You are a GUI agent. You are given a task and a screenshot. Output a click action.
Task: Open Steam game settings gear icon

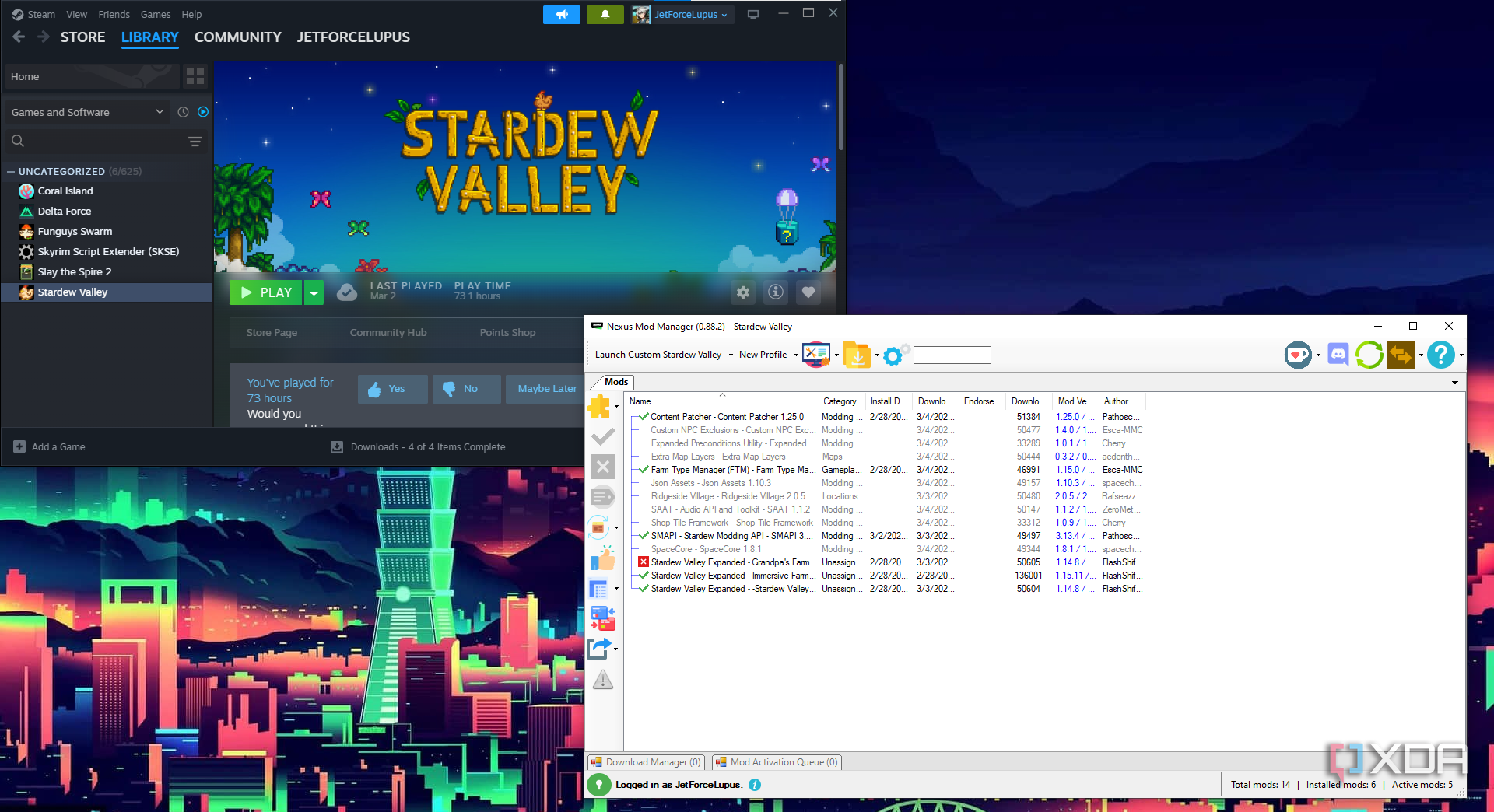[743, 292]
